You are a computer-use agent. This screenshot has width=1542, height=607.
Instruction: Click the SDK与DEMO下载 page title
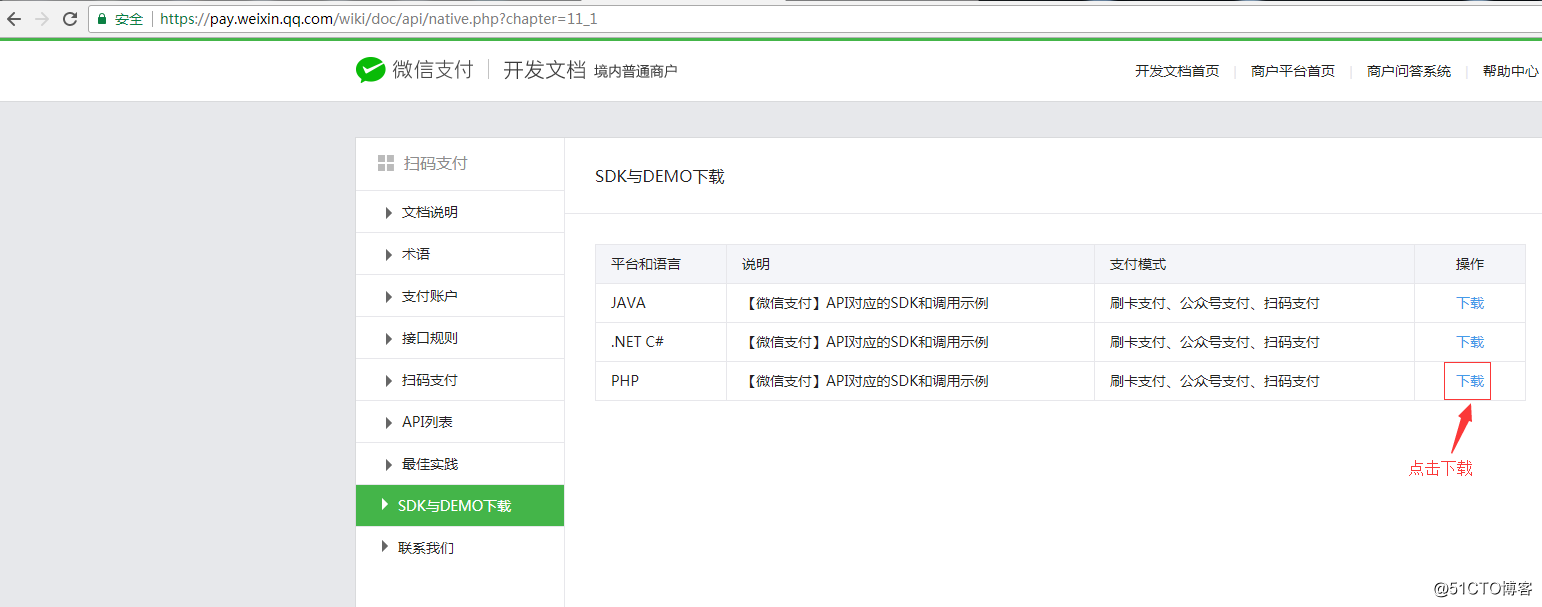pyautogui.click(x=660, y=176)
